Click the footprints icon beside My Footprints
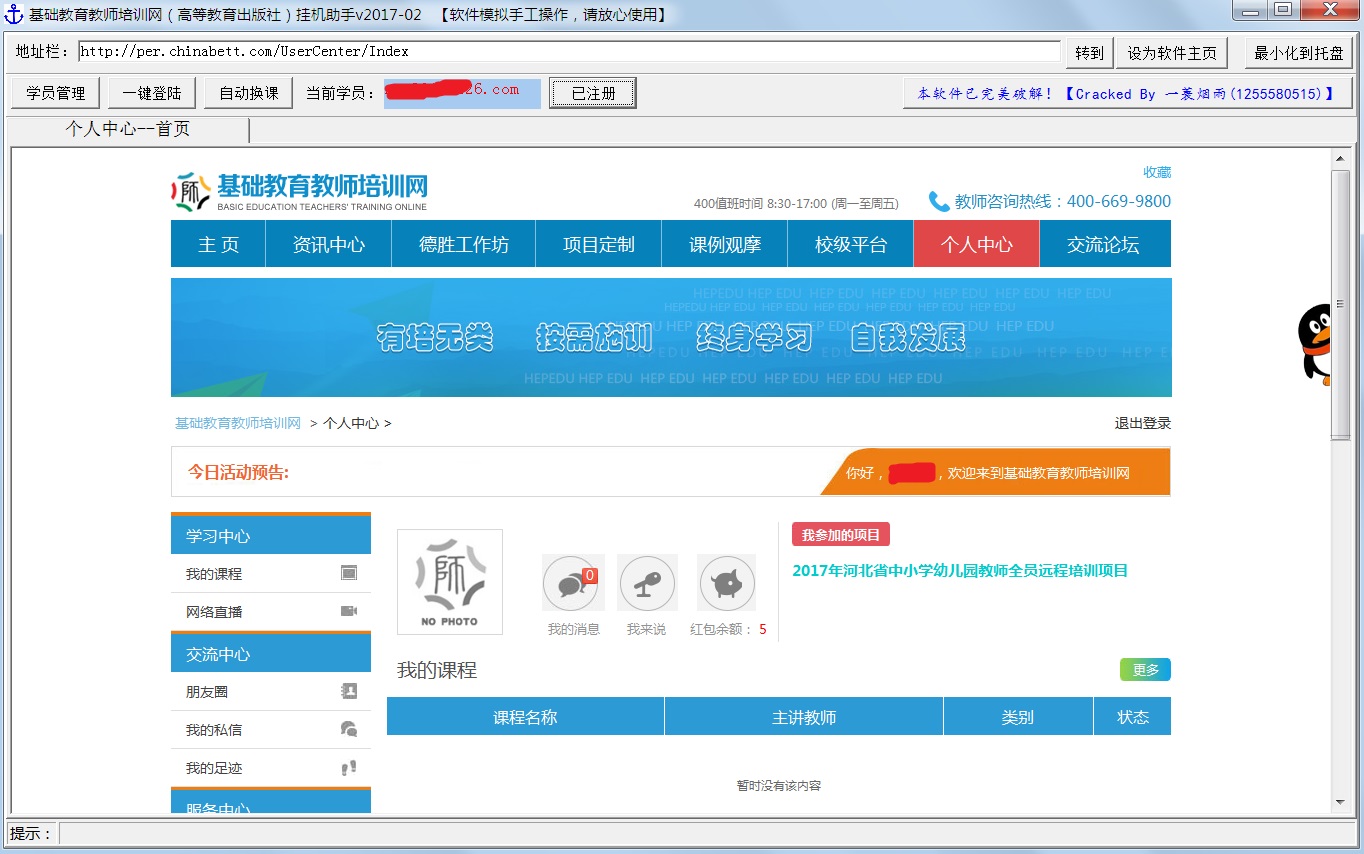This screenshot has width=1364, height=854. pos(349,768)
